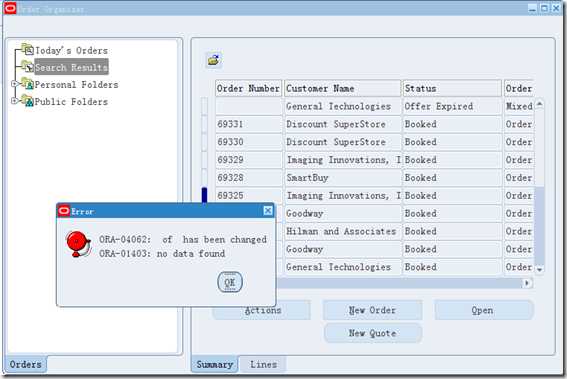Select the Today's Orders folder icon
The image size is (567, 379).
tap(27, 49)
